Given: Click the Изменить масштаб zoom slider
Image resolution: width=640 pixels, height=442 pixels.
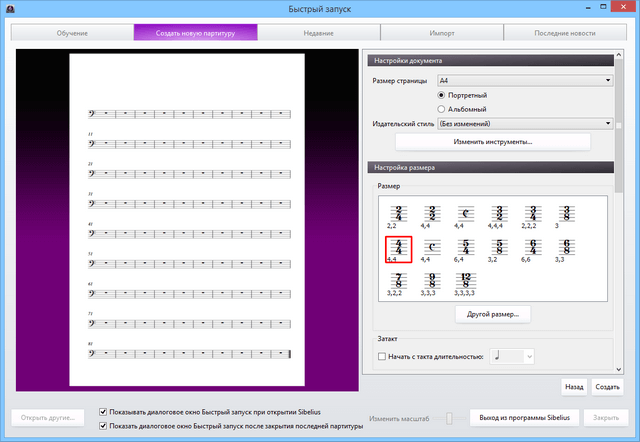Looking at the screenshot, I should coord(449,418).
